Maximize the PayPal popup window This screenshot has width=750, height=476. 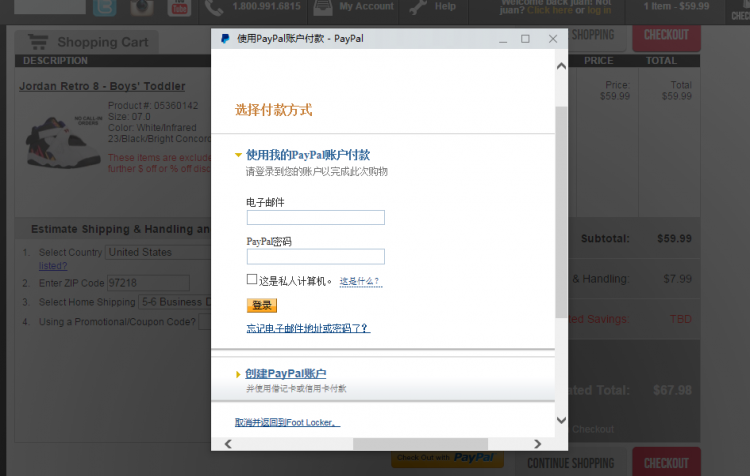tap(525, 39)
